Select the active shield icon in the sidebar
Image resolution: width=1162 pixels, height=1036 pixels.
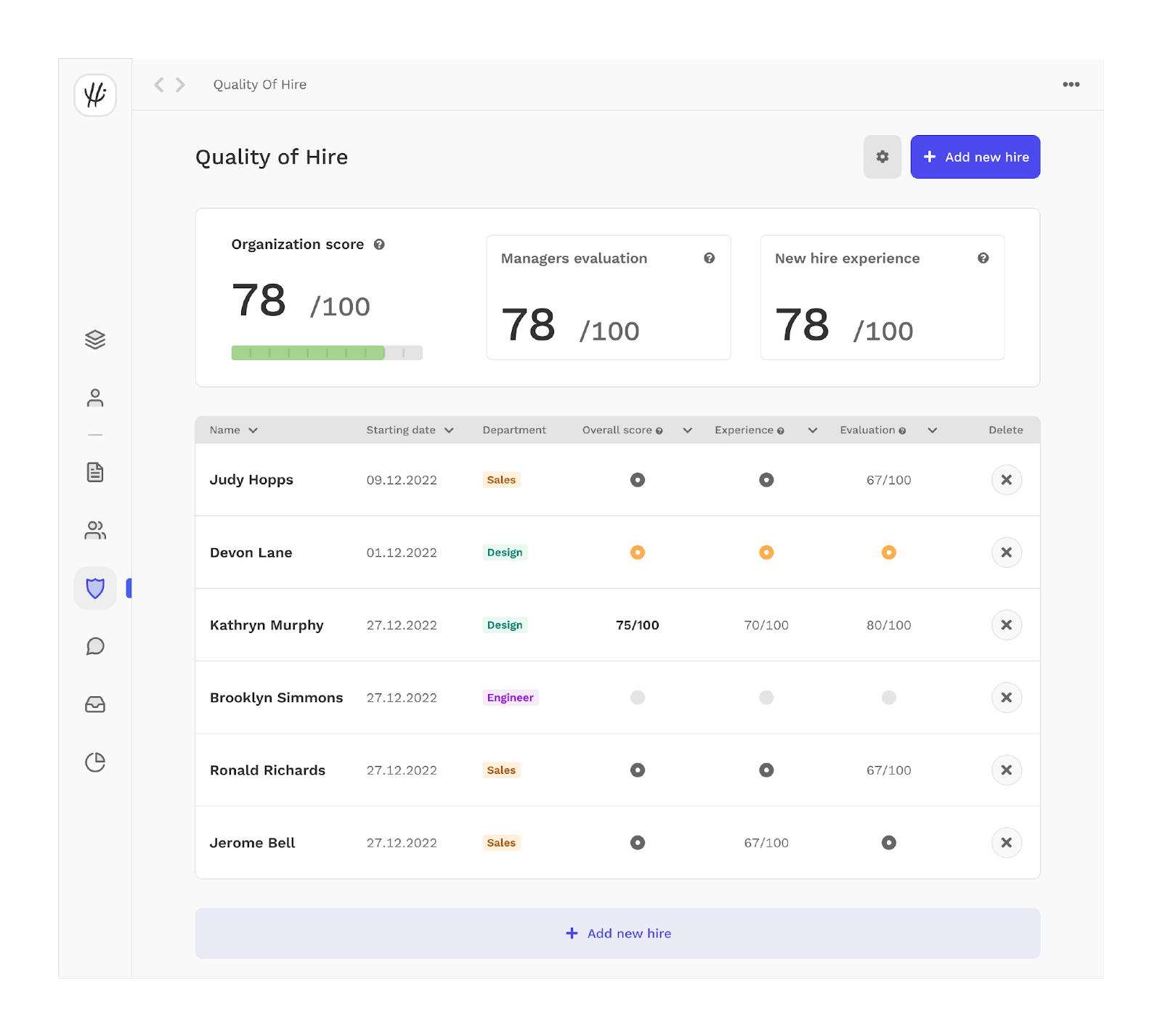click(94, 588)
